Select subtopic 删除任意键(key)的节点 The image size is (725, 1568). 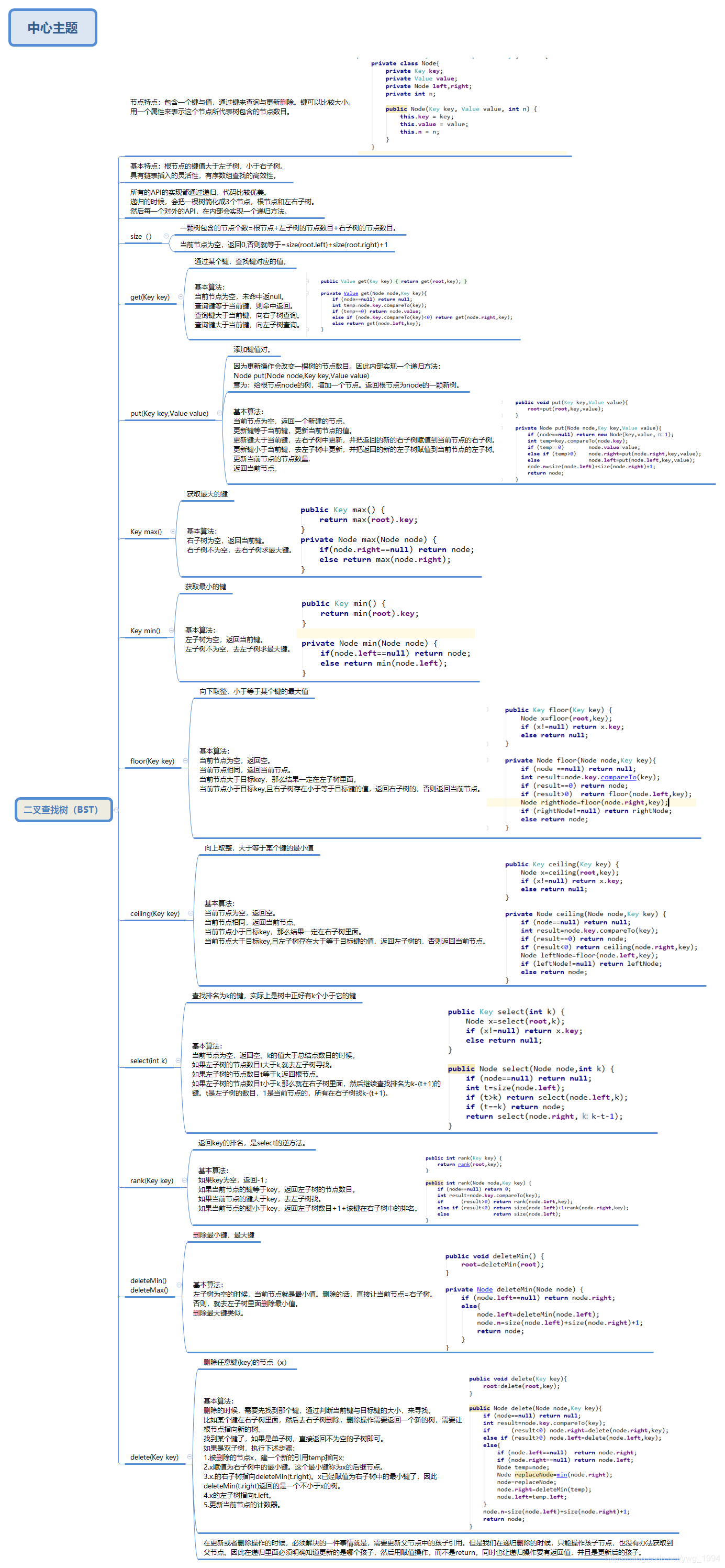[244, 1362]
